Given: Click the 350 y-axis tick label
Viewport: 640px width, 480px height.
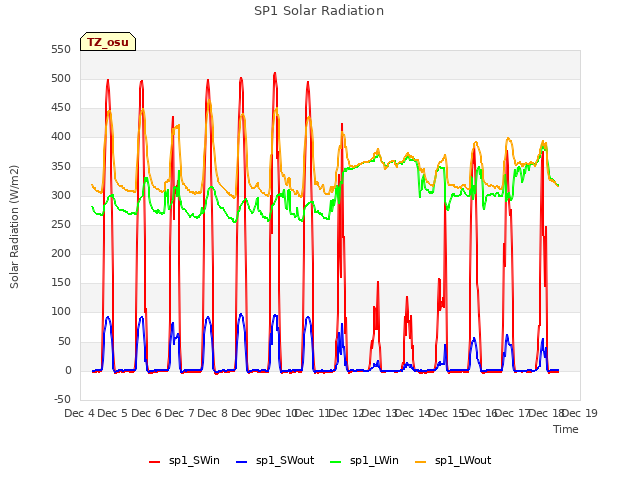Looking at the screenshot, I should pos(61,167).
